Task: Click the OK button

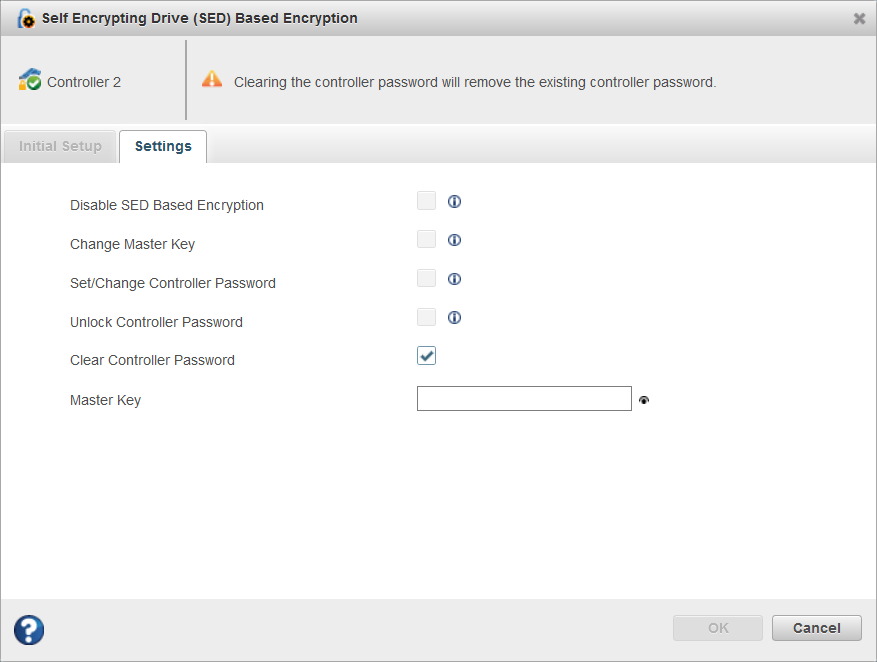Action: click(717, 628)
